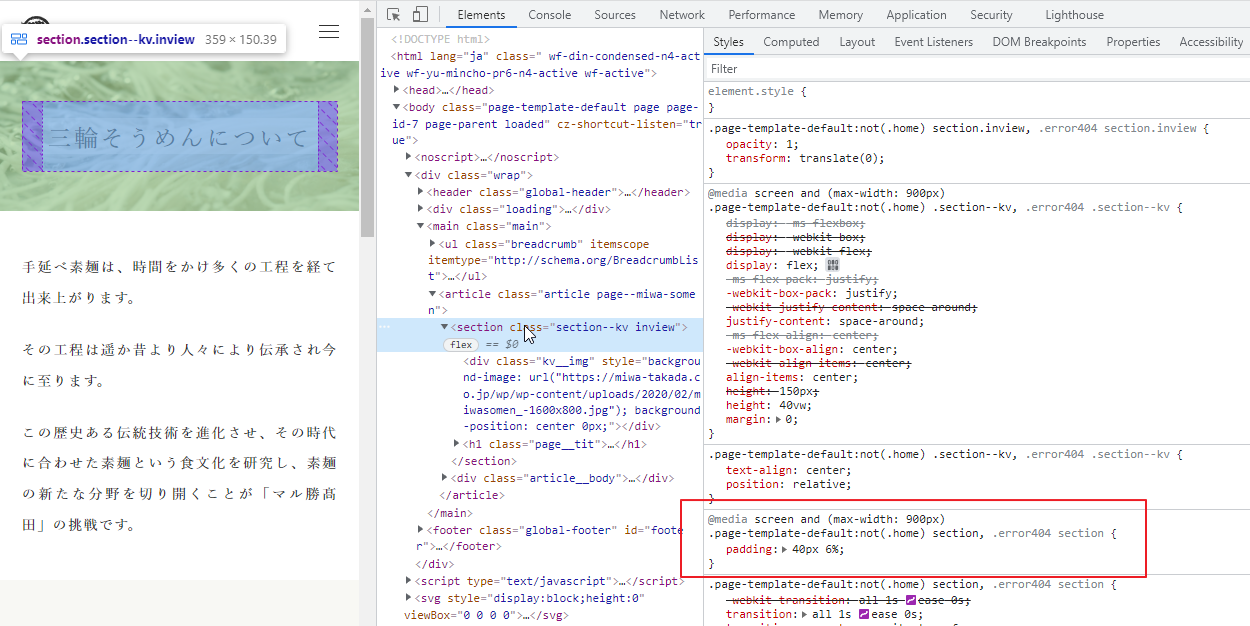Open the Memory tab
Screen dimensions: 1250x626
pyautogui.click(x=840, y=15)
